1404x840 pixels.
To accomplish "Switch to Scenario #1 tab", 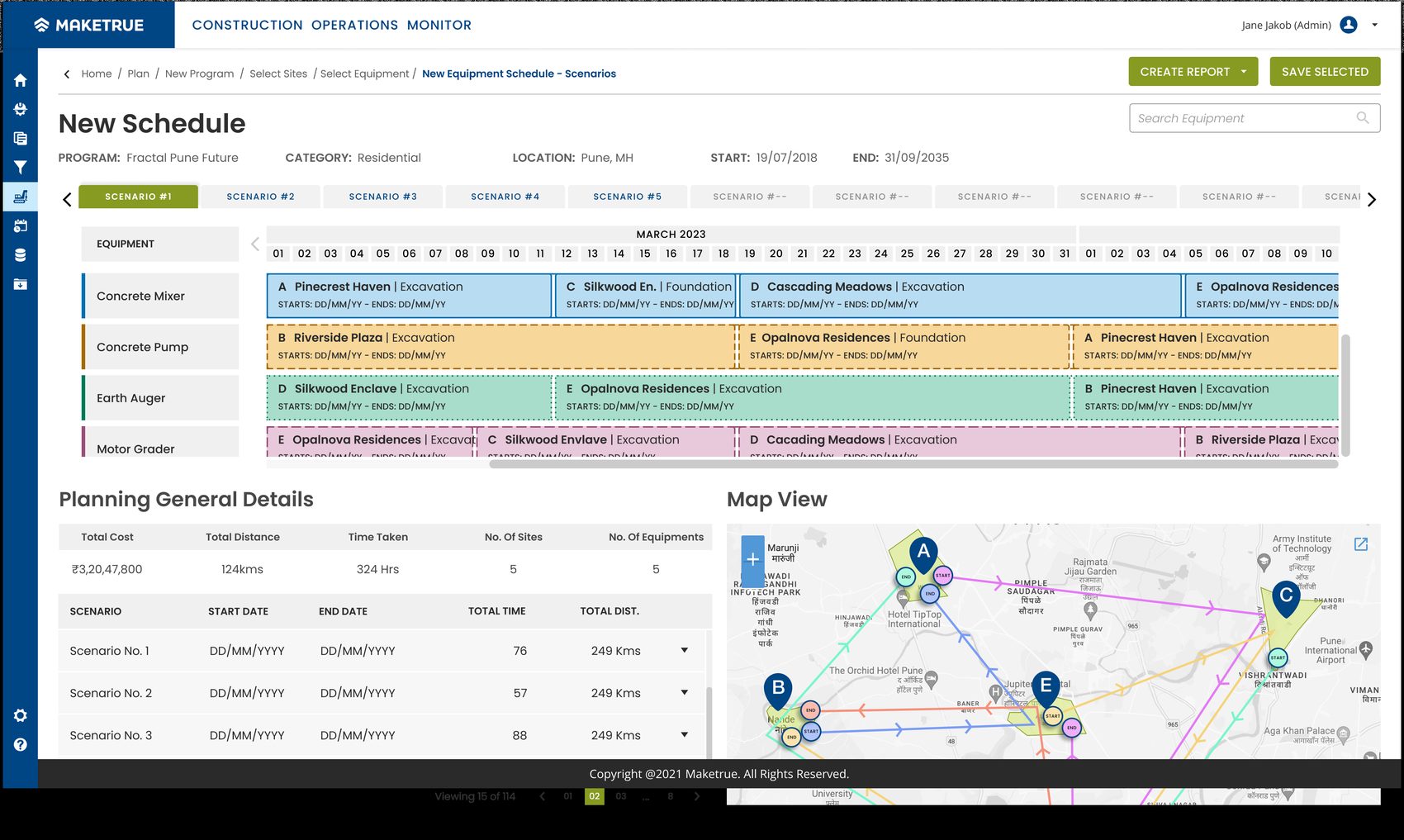I will pyautogui.click(x=138, y=197).
